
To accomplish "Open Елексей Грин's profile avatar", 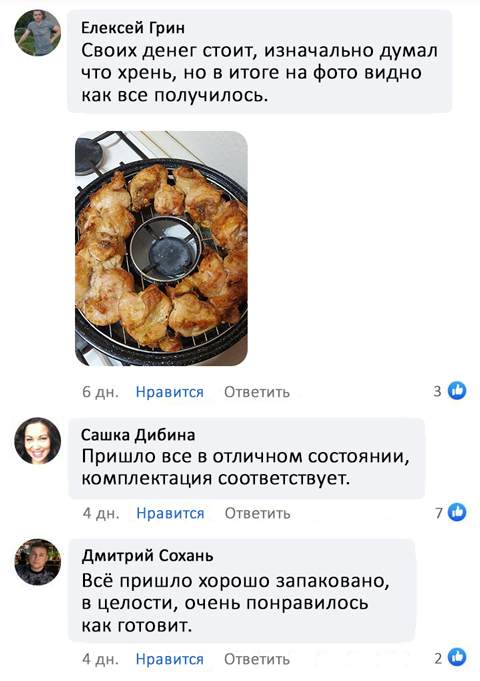I will tap(38, 33).
